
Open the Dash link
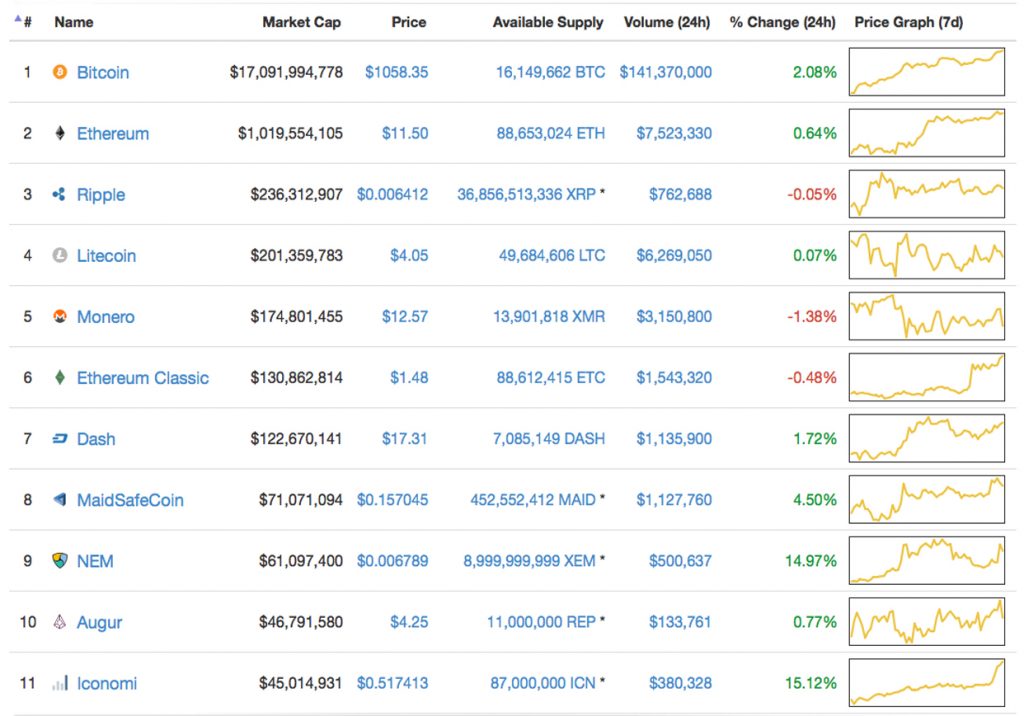point(96,439)
